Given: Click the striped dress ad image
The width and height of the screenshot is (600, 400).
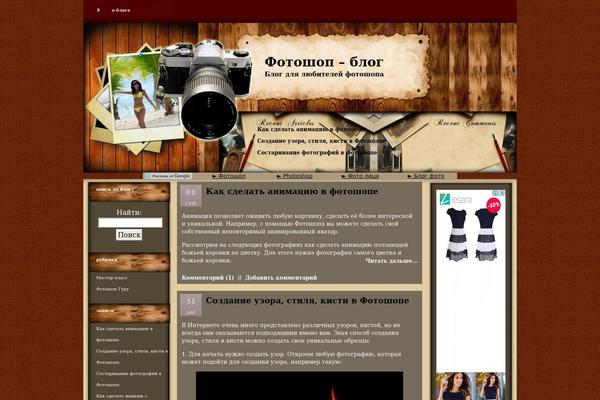Looking at the screenshot, I should pos(471,235).
